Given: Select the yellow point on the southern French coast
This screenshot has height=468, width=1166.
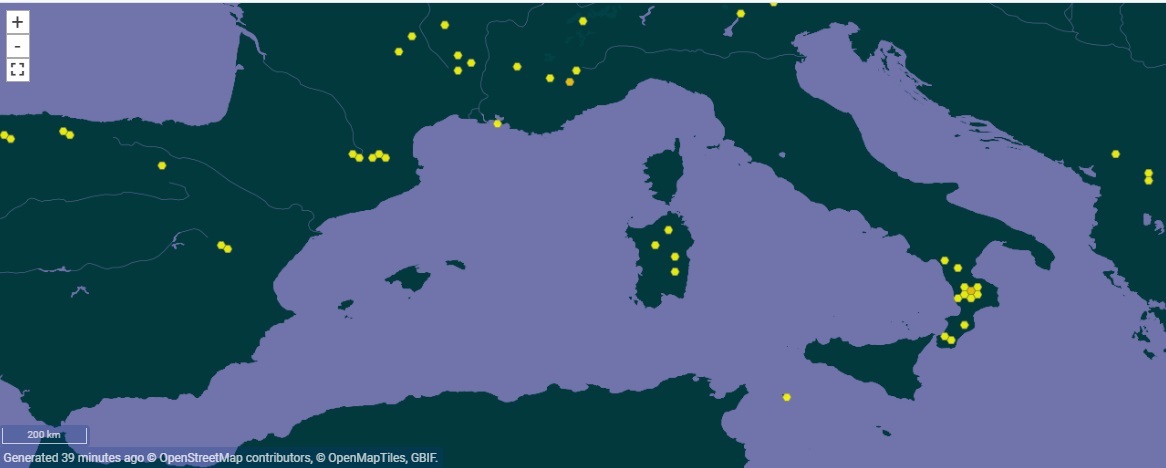Looking at the screenshot, I should [497, 124].
